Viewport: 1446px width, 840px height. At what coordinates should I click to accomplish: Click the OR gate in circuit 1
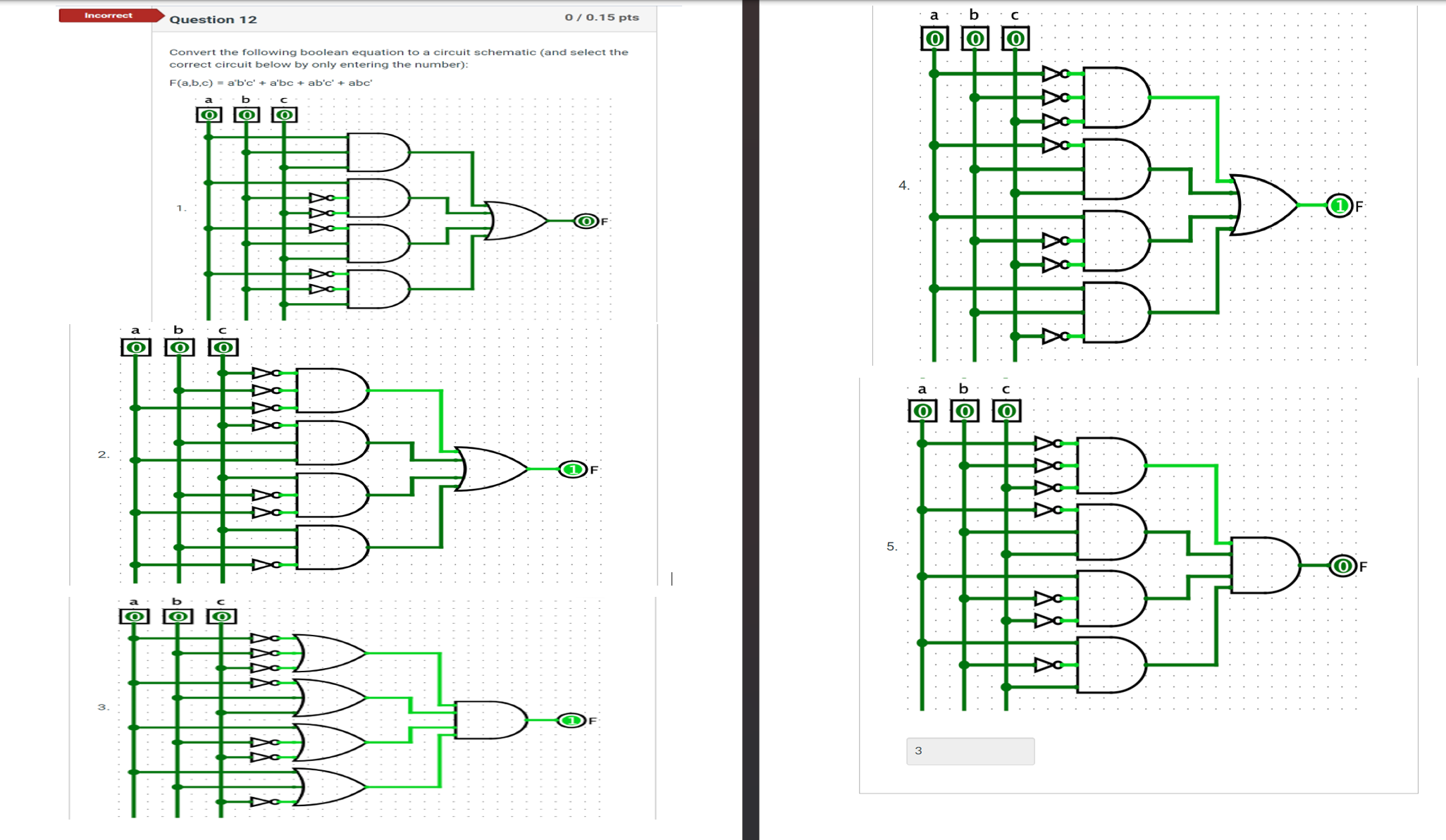(x=517, y=221)
